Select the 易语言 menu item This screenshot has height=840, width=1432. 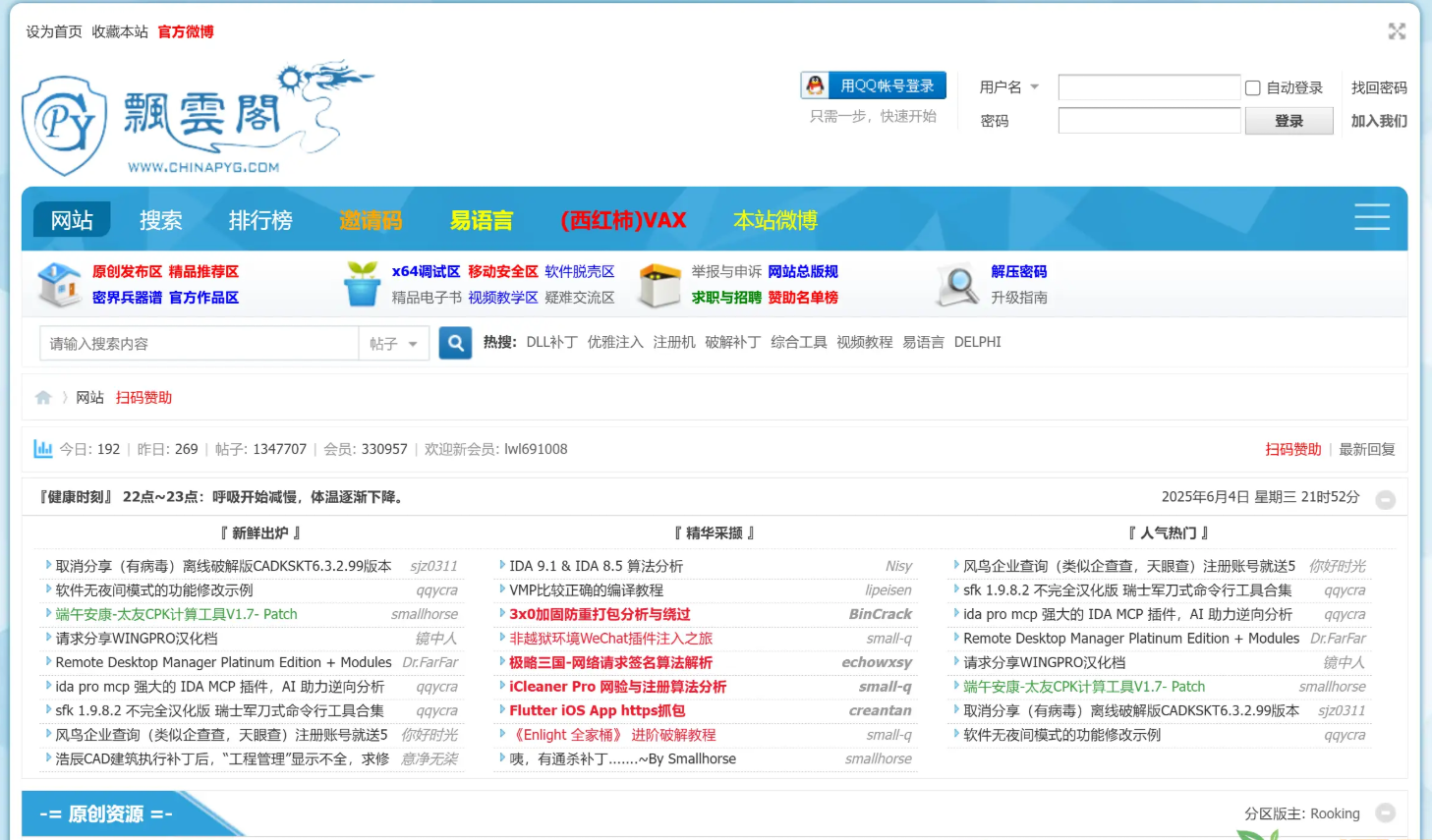(482, 219)
